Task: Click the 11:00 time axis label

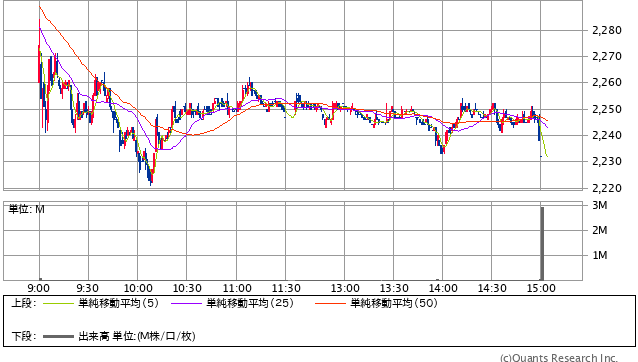Action: (x=237, y=288)
